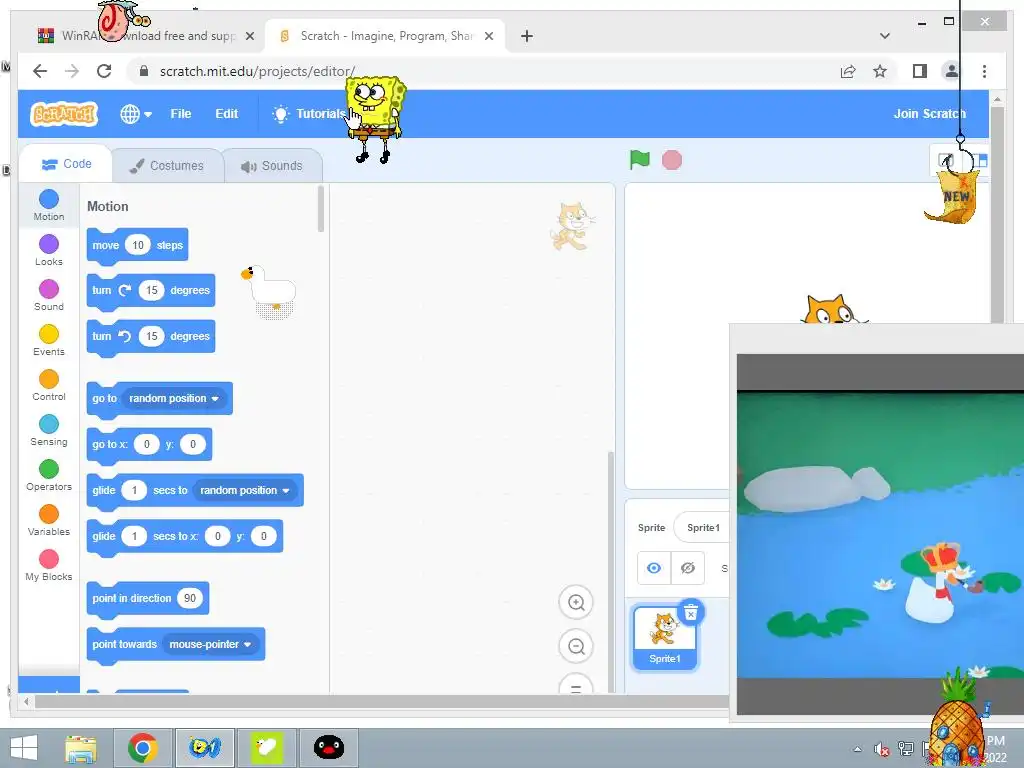Click the 10 steps value in move block
Screen dimensions: 1024x768
[x=138, y=246]
